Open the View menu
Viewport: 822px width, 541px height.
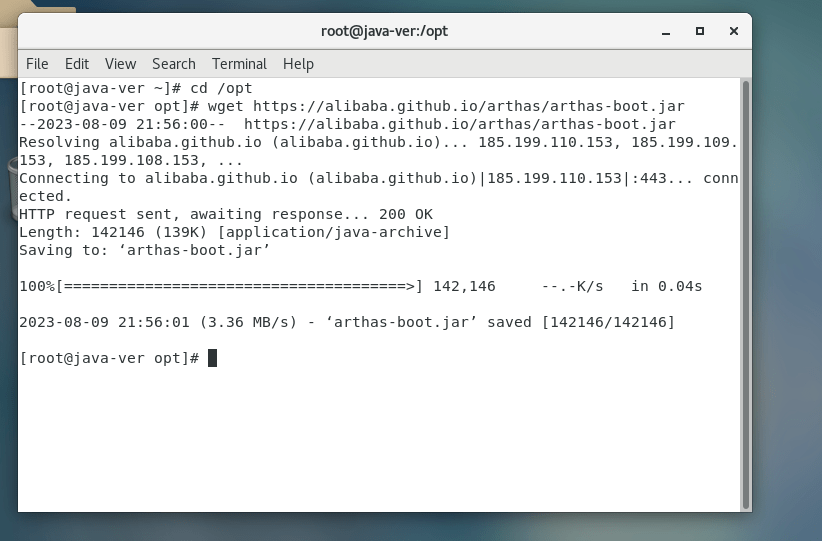point(120,64)
